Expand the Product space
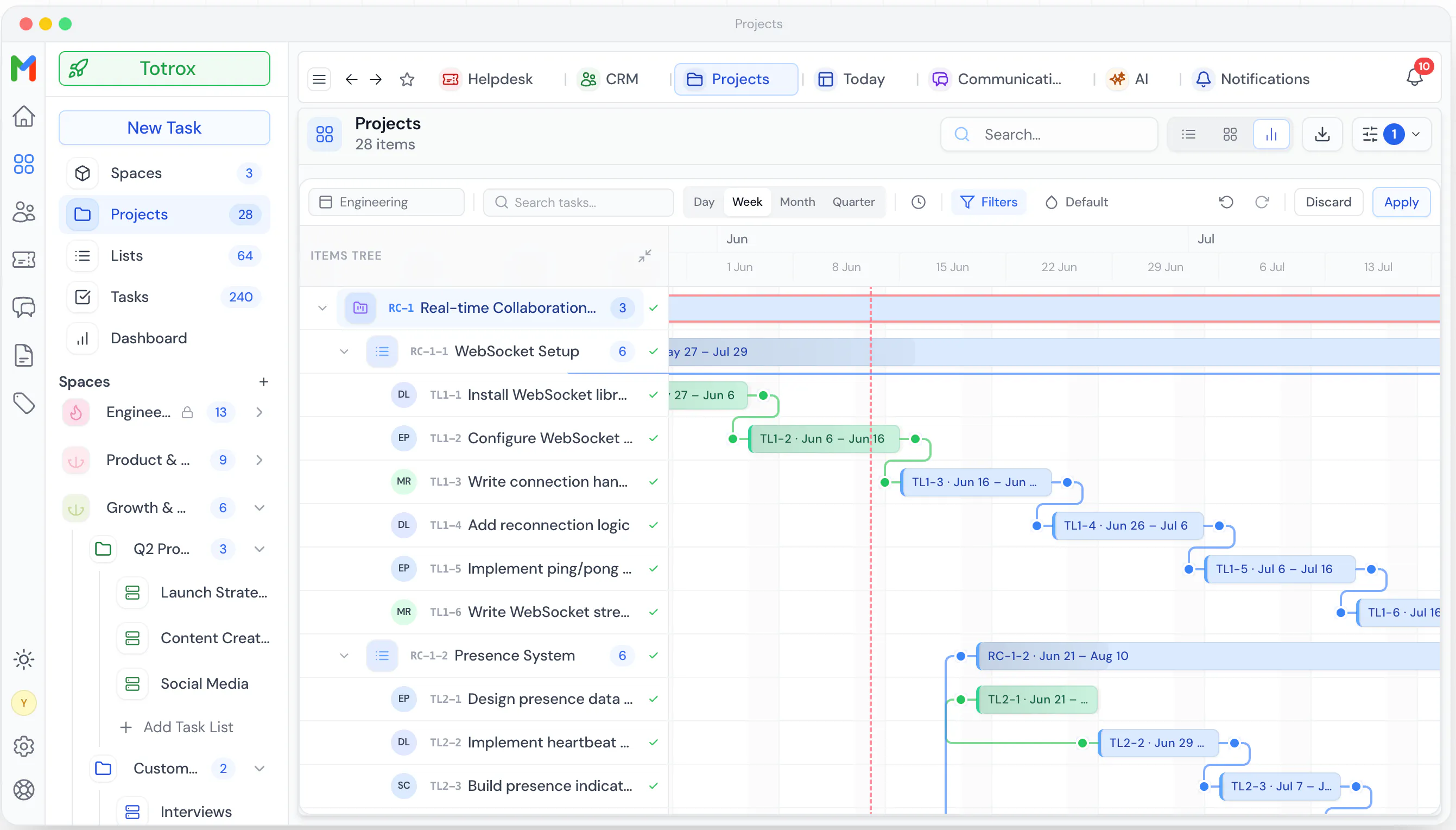Screen dimensions: 1456x830 (259, 460)
